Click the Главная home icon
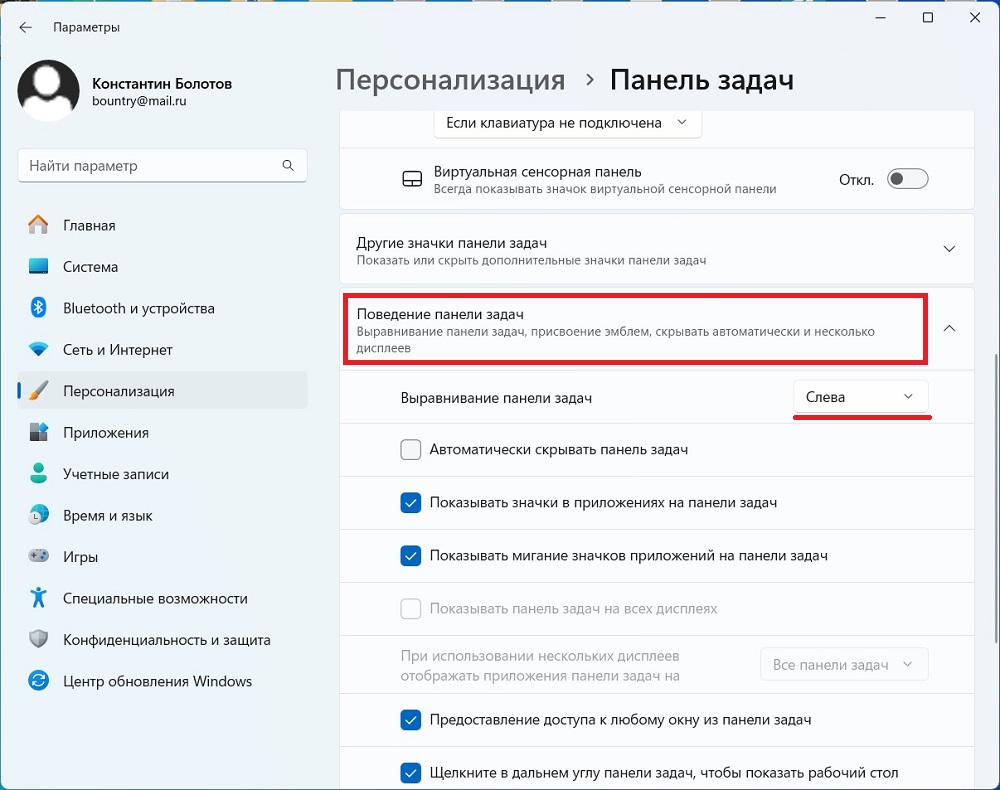Image resolution: width=1000 pixels, height=790 pixels. (38, 225)
